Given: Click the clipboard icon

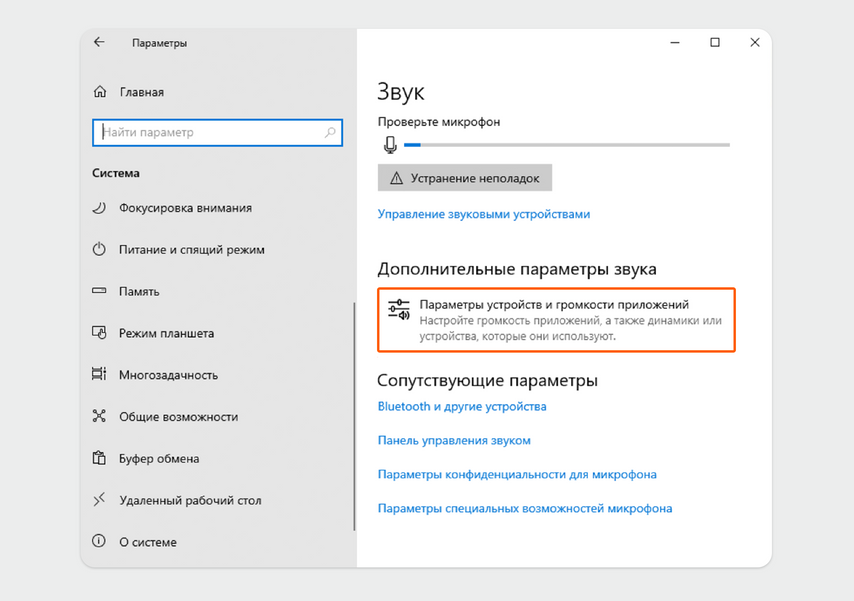Looking at the screenshot, I should click(99, 458).
